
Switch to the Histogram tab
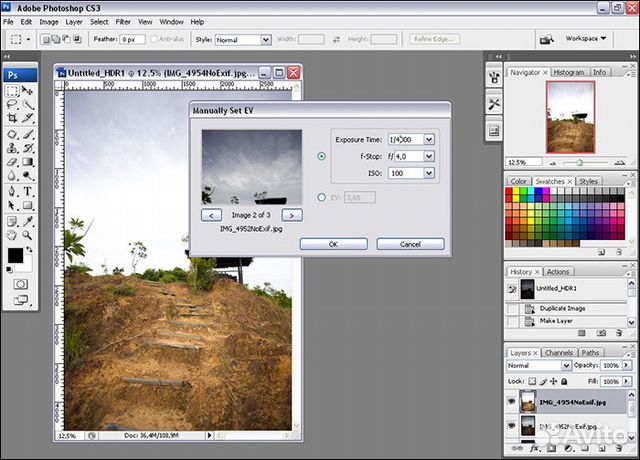[569, 72]
